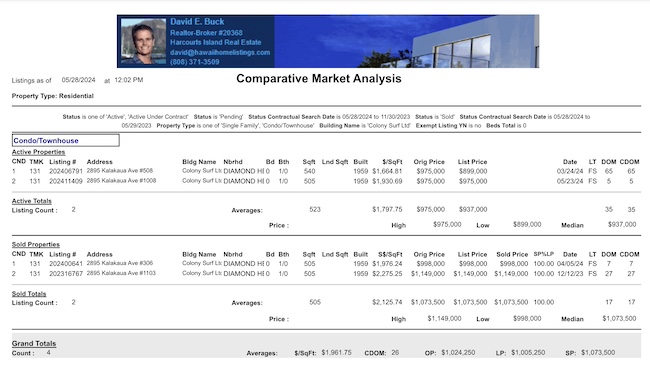Image resolution: width=650 pixels, height=371 pixels.
Task: Click address 2895 Kalakaua Ave #306
Action: point(120,263)
